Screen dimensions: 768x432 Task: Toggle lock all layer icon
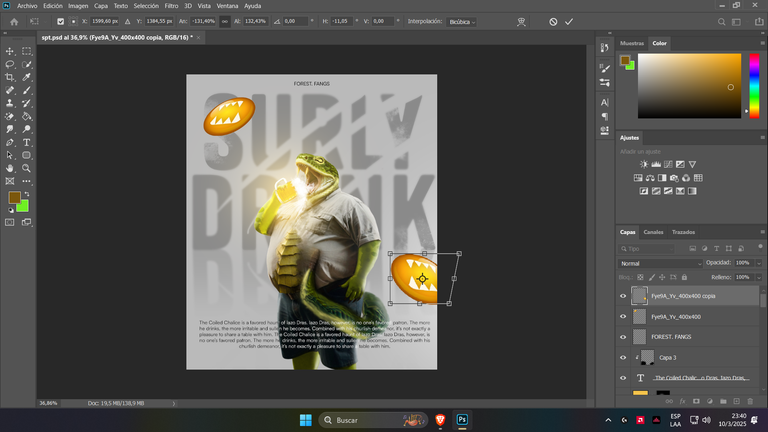point(684,277)
